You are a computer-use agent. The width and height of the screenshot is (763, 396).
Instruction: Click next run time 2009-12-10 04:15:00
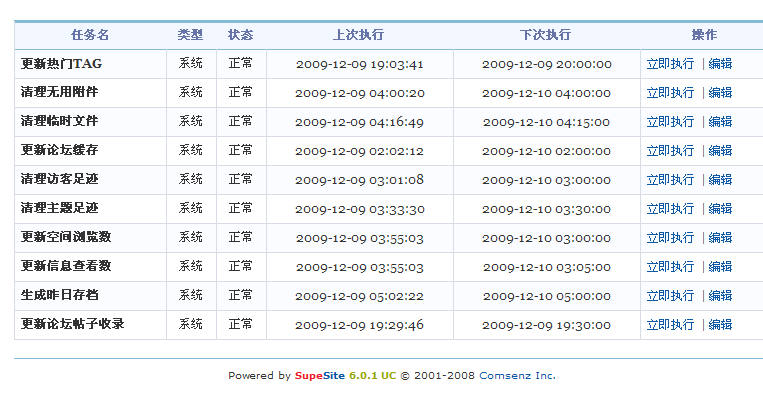coord(546,123)
